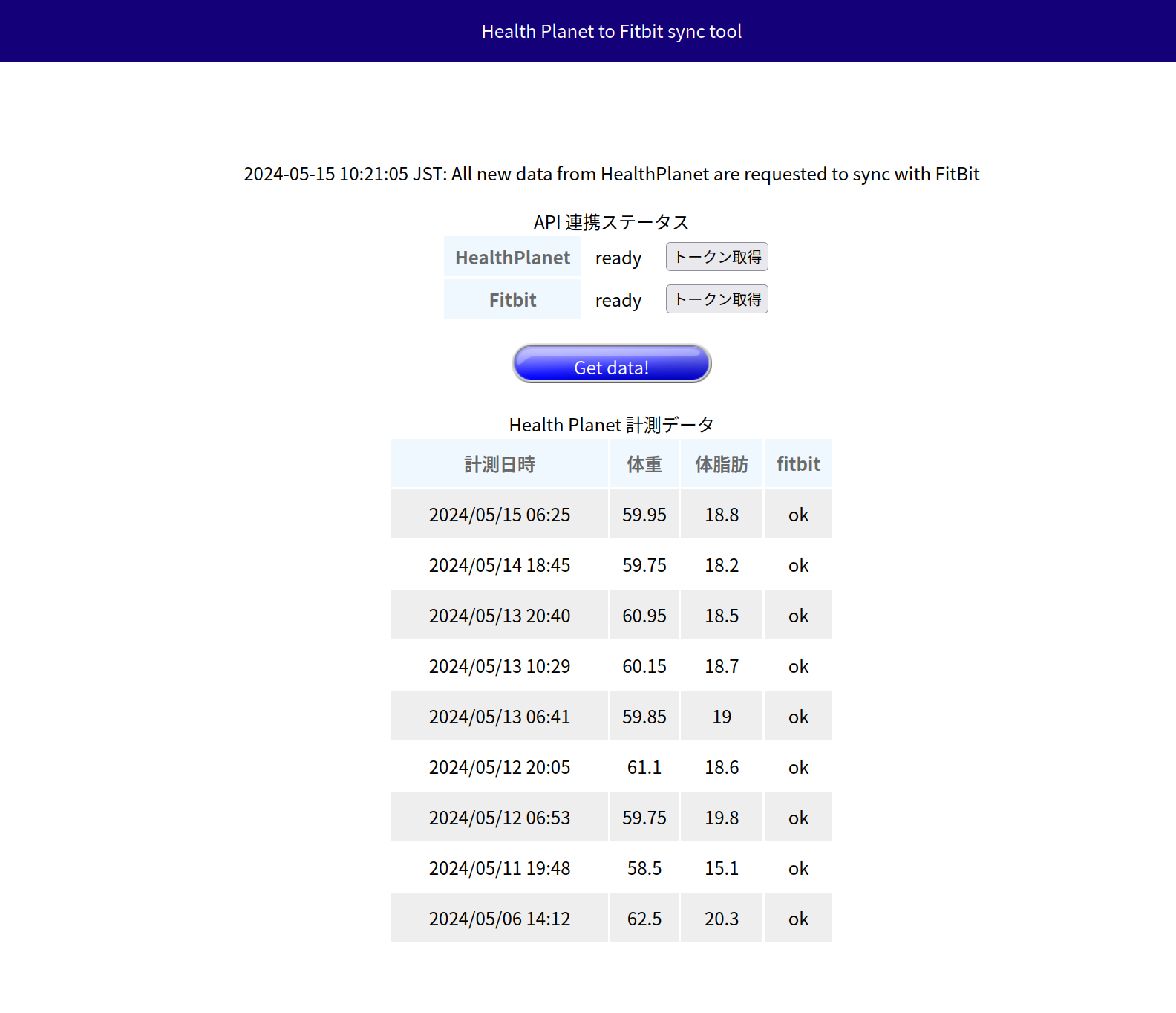The height and width of the screenshot is (1013, 1176).
Task: Click トークン取得 button for HealthPlanet
Action: pyautogui.click(x=717, y=257)
